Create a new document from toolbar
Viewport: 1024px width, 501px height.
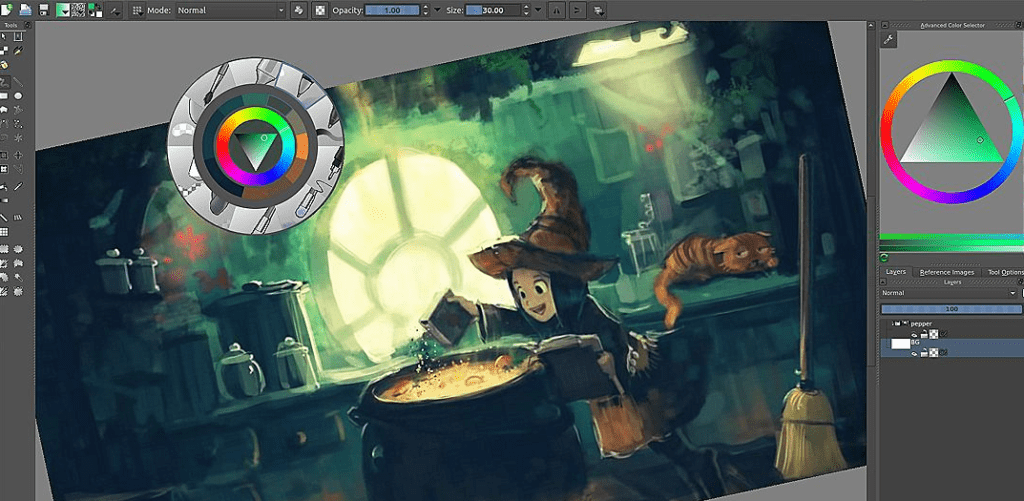7,10
